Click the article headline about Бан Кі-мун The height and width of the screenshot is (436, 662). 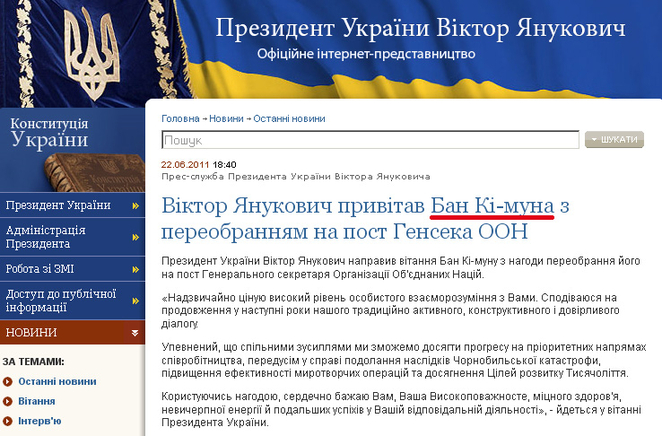click(364, 219)
